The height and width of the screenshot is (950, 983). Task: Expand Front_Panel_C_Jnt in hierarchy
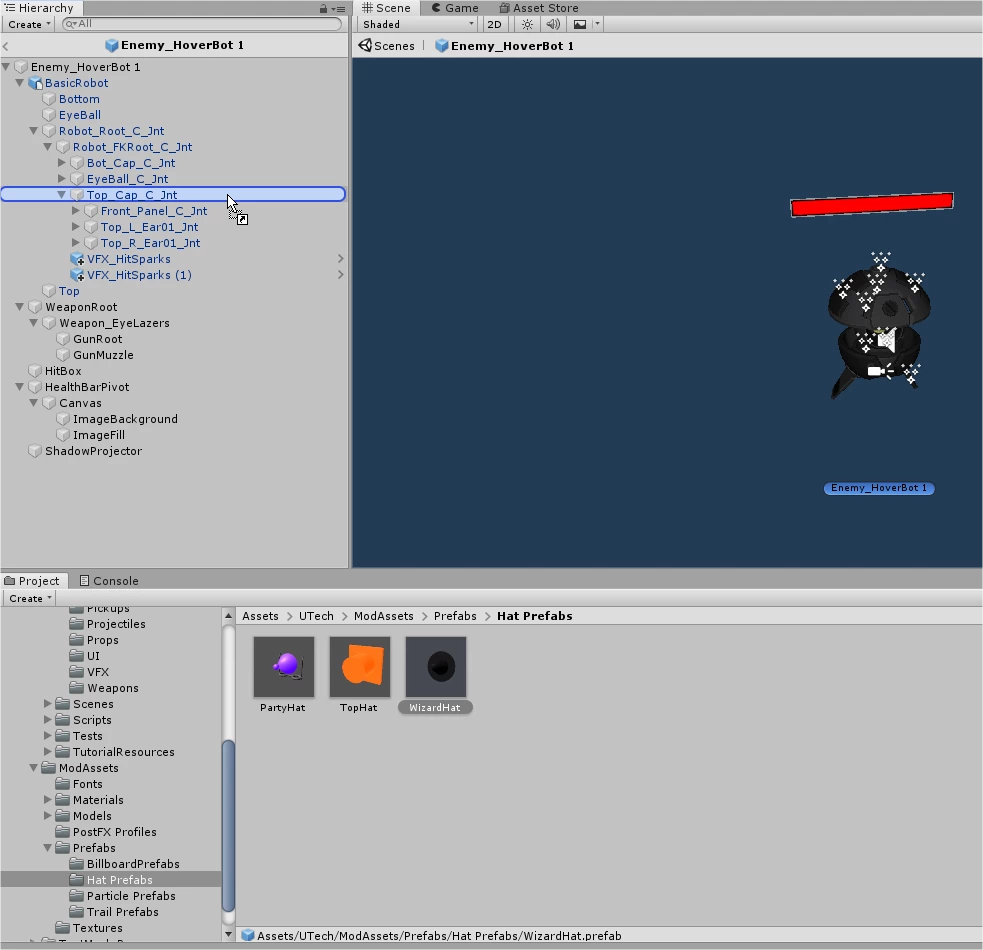click(x=76, y=211)
